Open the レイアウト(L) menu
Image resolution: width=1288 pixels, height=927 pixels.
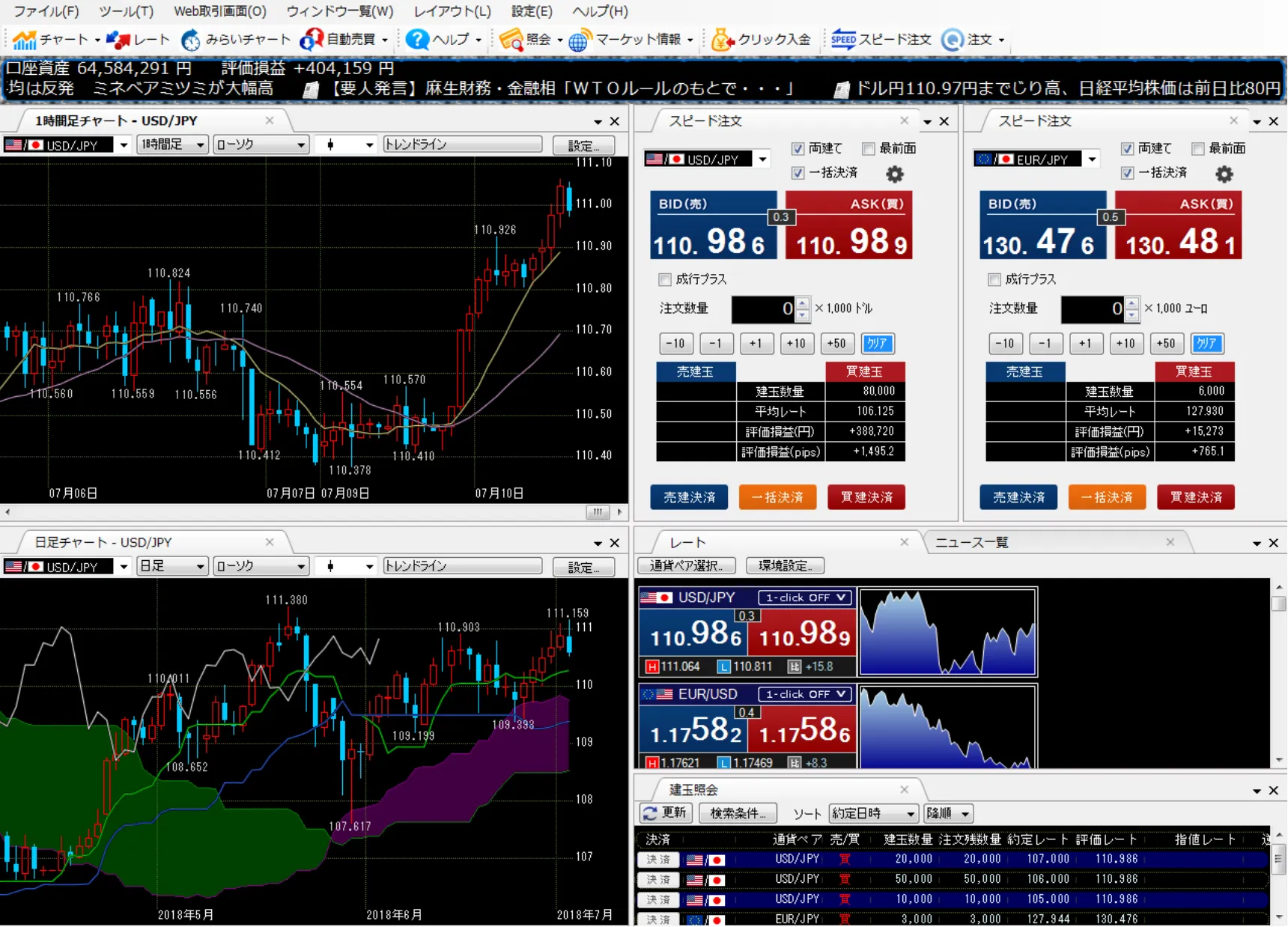coord(452,11)
